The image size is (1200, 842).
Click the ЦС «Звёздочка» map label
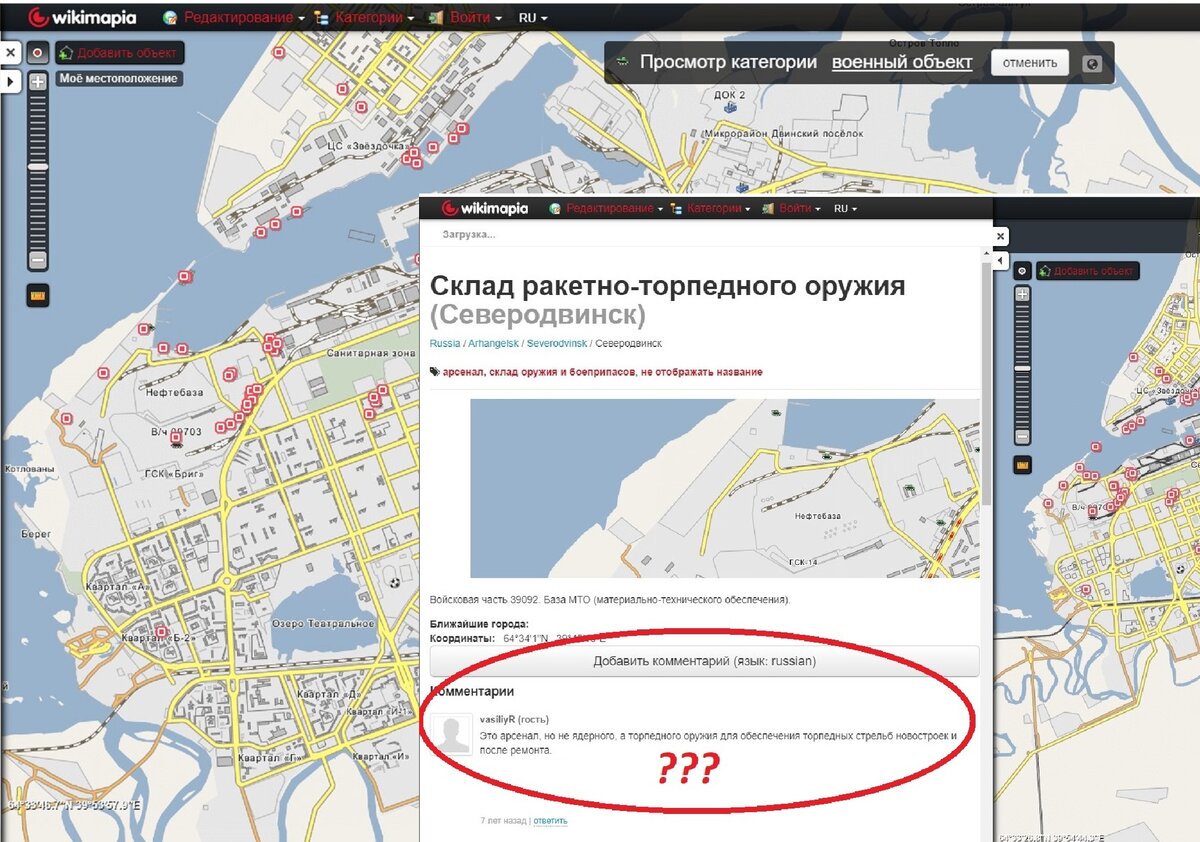[367, 145]
